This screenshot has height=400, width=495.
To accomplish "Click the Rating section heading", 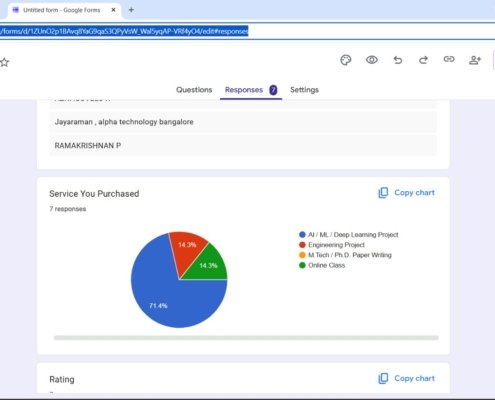I will point(62,379).
